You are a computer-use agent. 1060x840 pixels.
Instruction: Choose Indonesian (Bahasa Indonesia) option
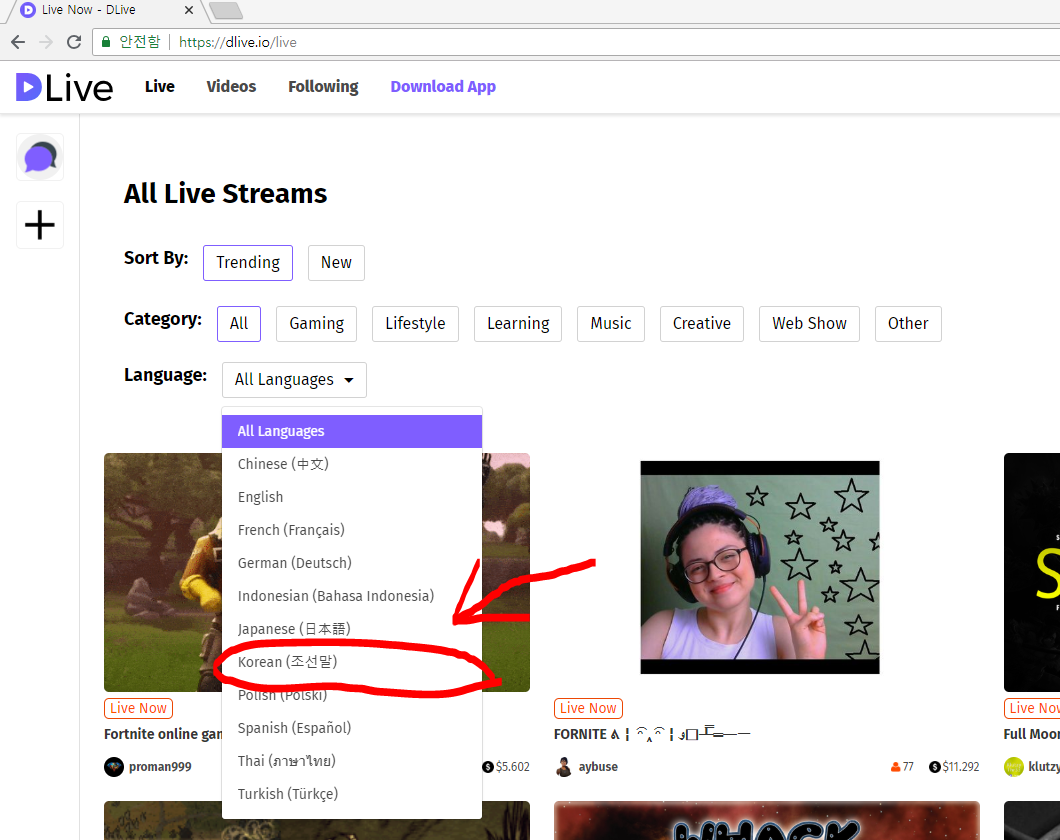click(352, 596)
